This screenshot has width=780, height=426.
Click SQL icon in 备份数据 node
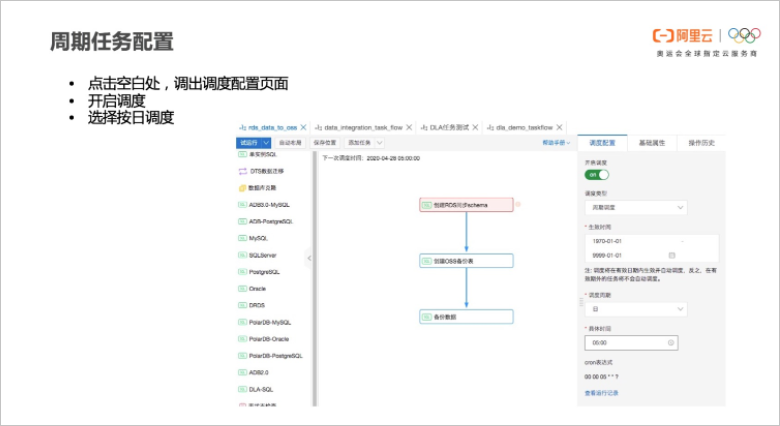pyautogui.click(x=427, y=317)
